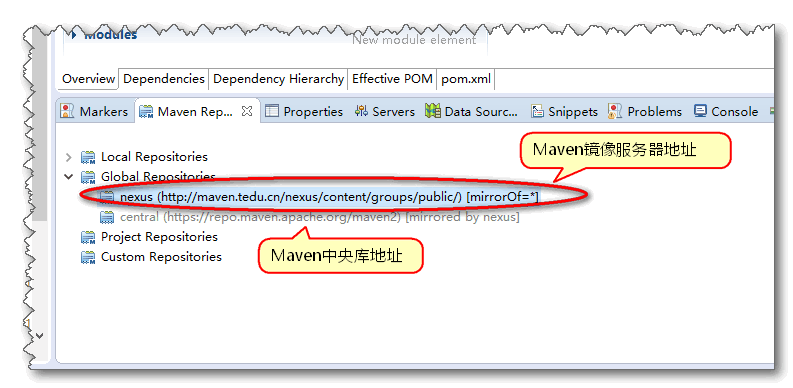Open the Dependency Hierarchy tab
This screenshot has height=388, width=793.
pos(278,79)
